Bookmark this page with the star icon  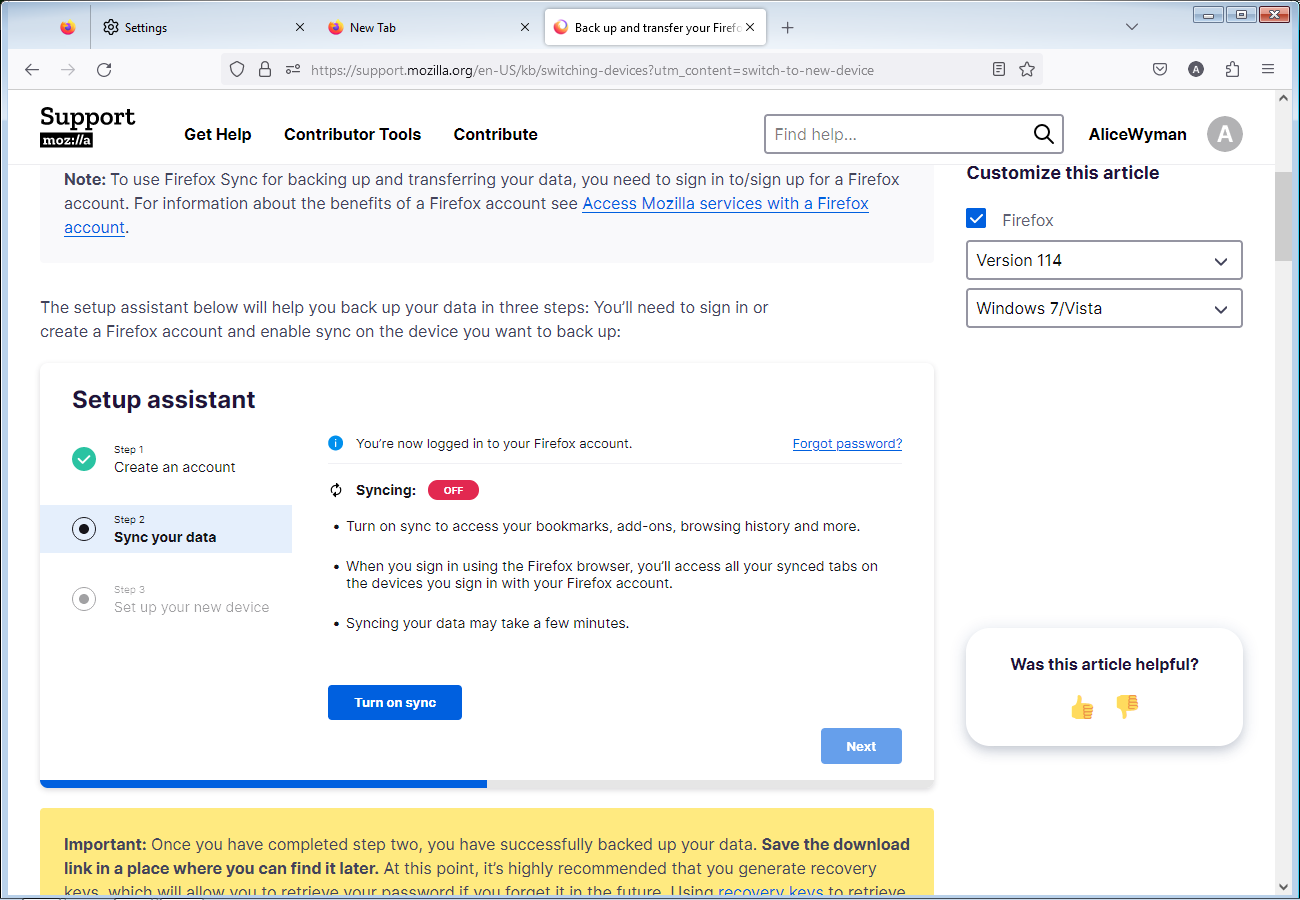(x=1027, y=70)
